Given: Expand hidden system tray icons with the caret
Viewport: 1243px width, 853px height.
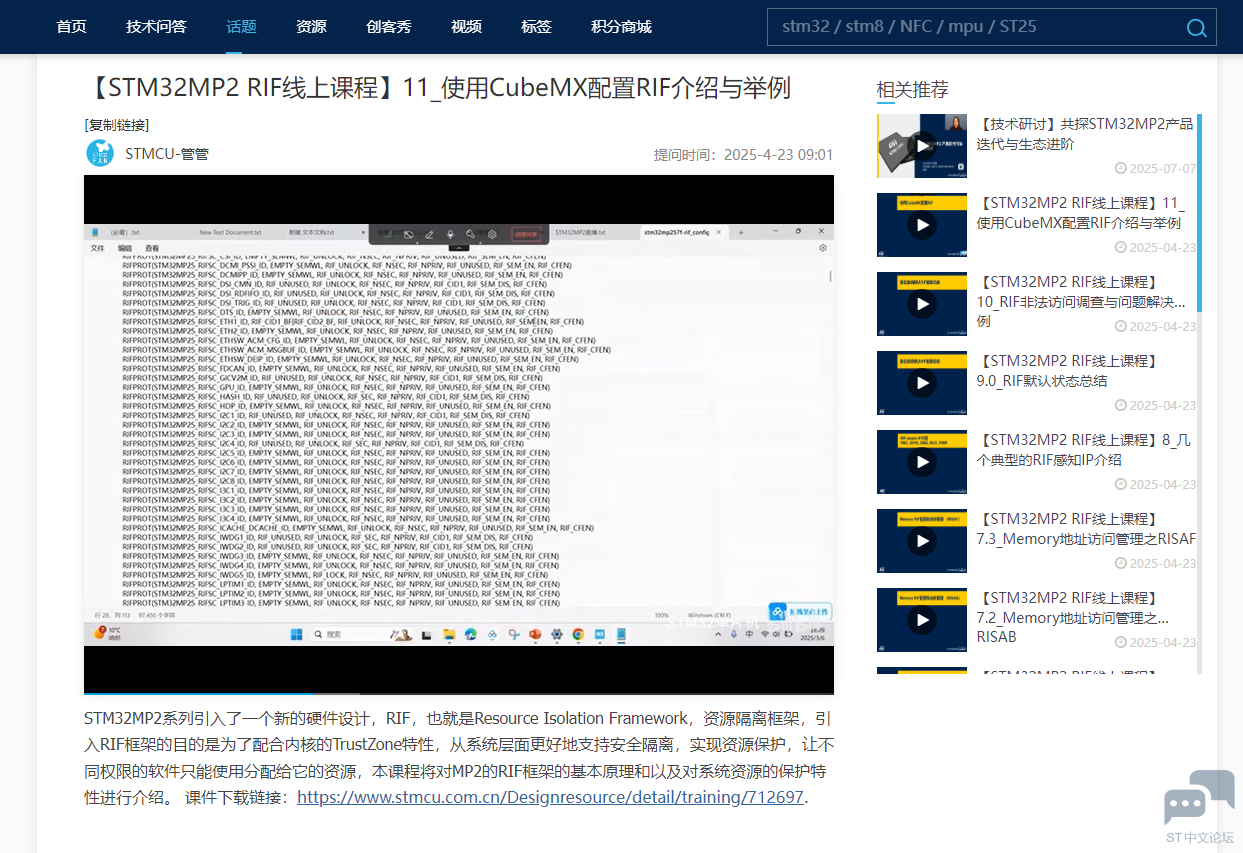Looking at the screenshot, I should [717, 633].
